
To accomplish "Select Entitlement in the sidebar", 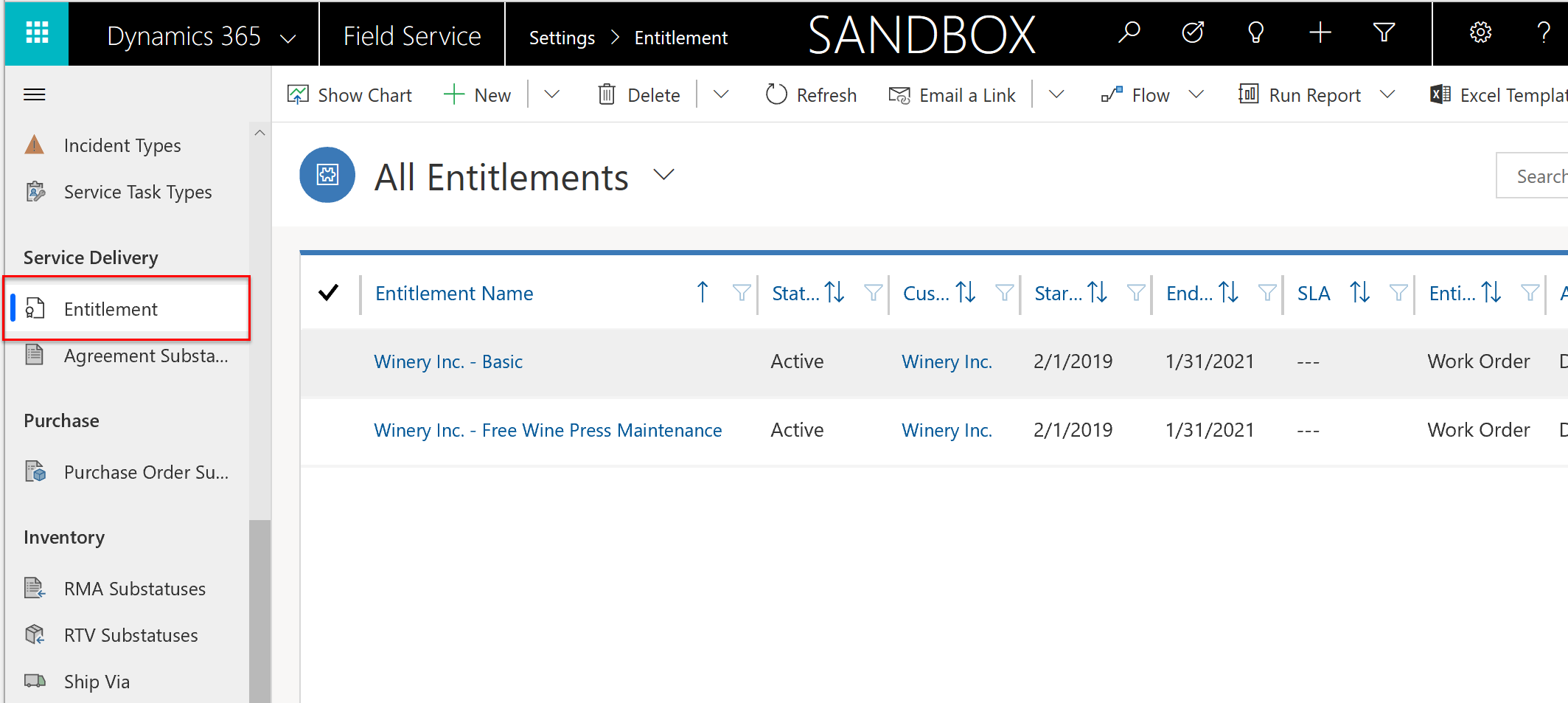I will tap(127, 308).
